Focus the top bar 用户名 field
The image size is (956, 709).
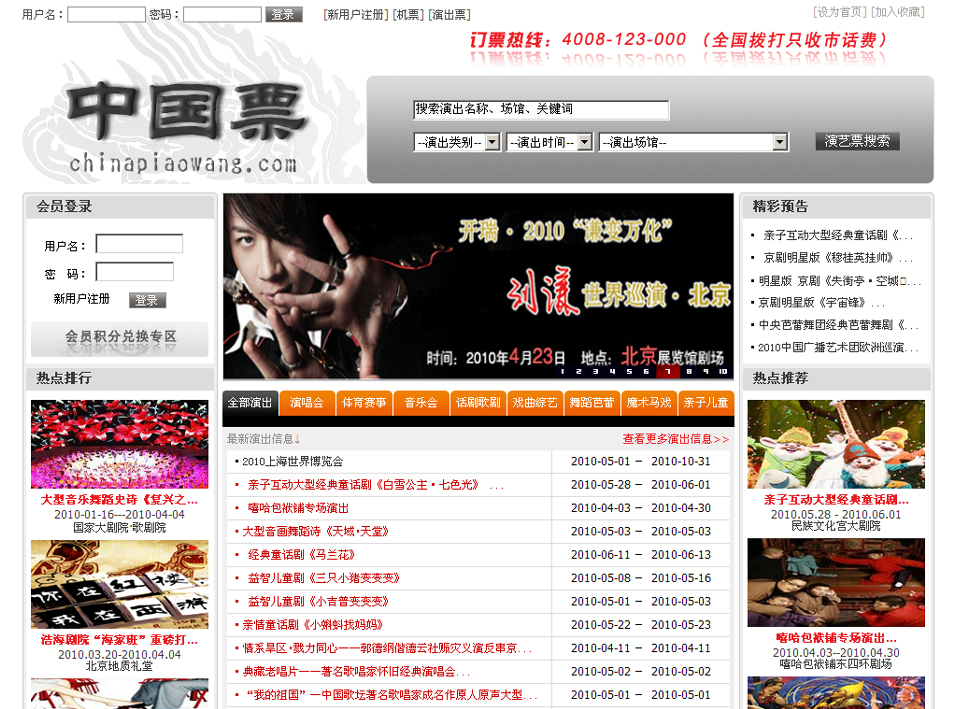tap(106, 15)
